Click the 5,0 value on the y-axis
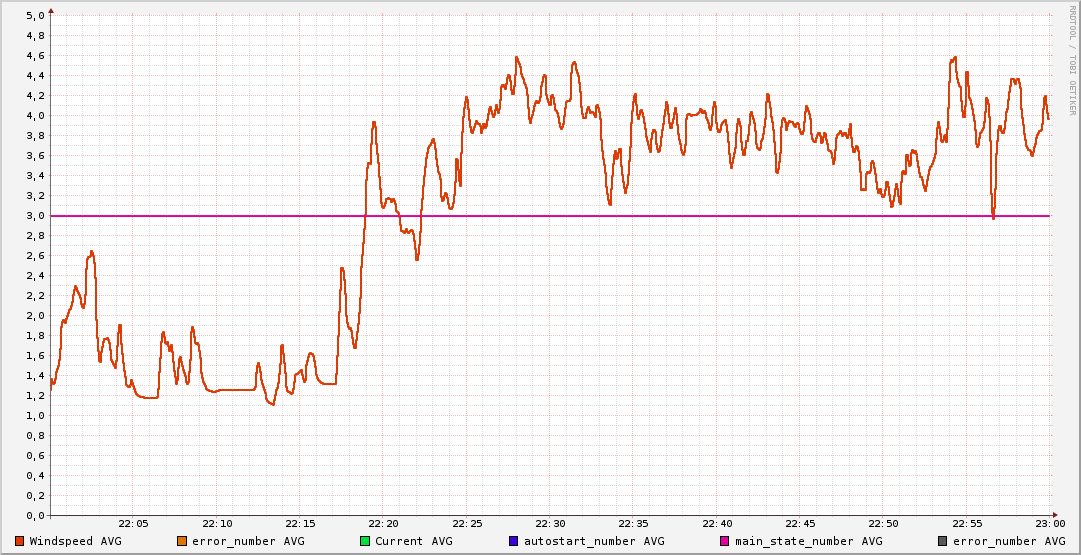Screen dimensions: 1081x555 (34, 16)
